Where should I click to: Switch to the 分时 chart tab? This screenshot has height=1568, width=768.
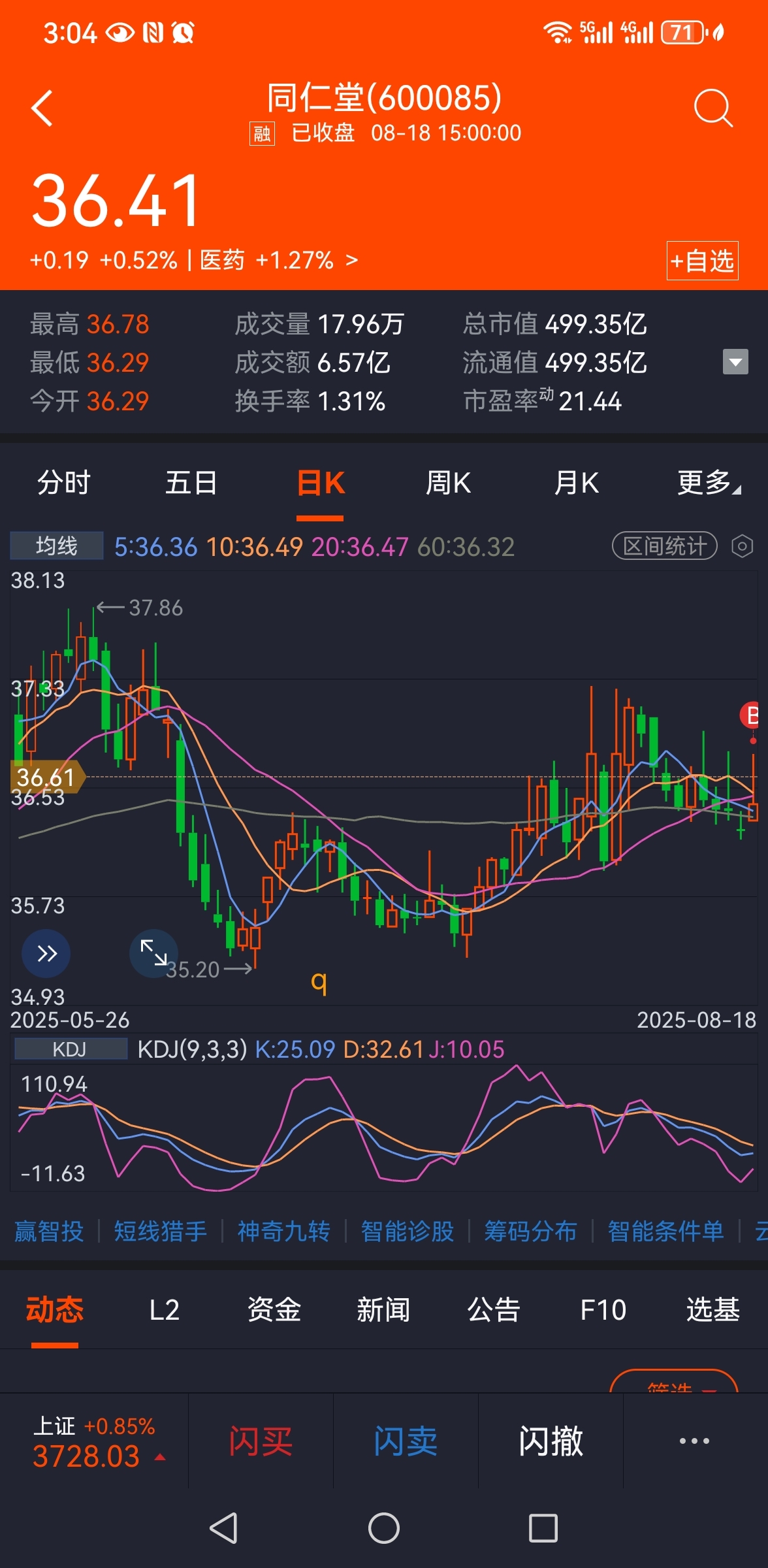(x=63, y=483)
